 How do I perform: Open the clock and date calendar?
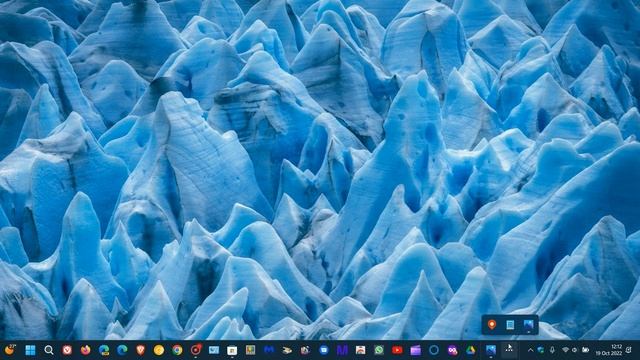pos(609,350)
